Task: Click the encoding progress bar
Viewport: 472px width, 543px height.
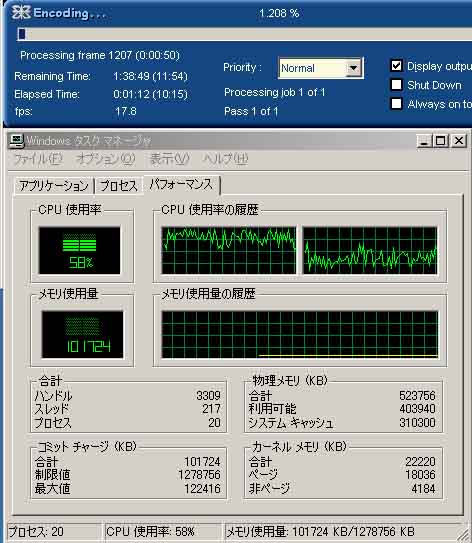Action: coord(244,34)
